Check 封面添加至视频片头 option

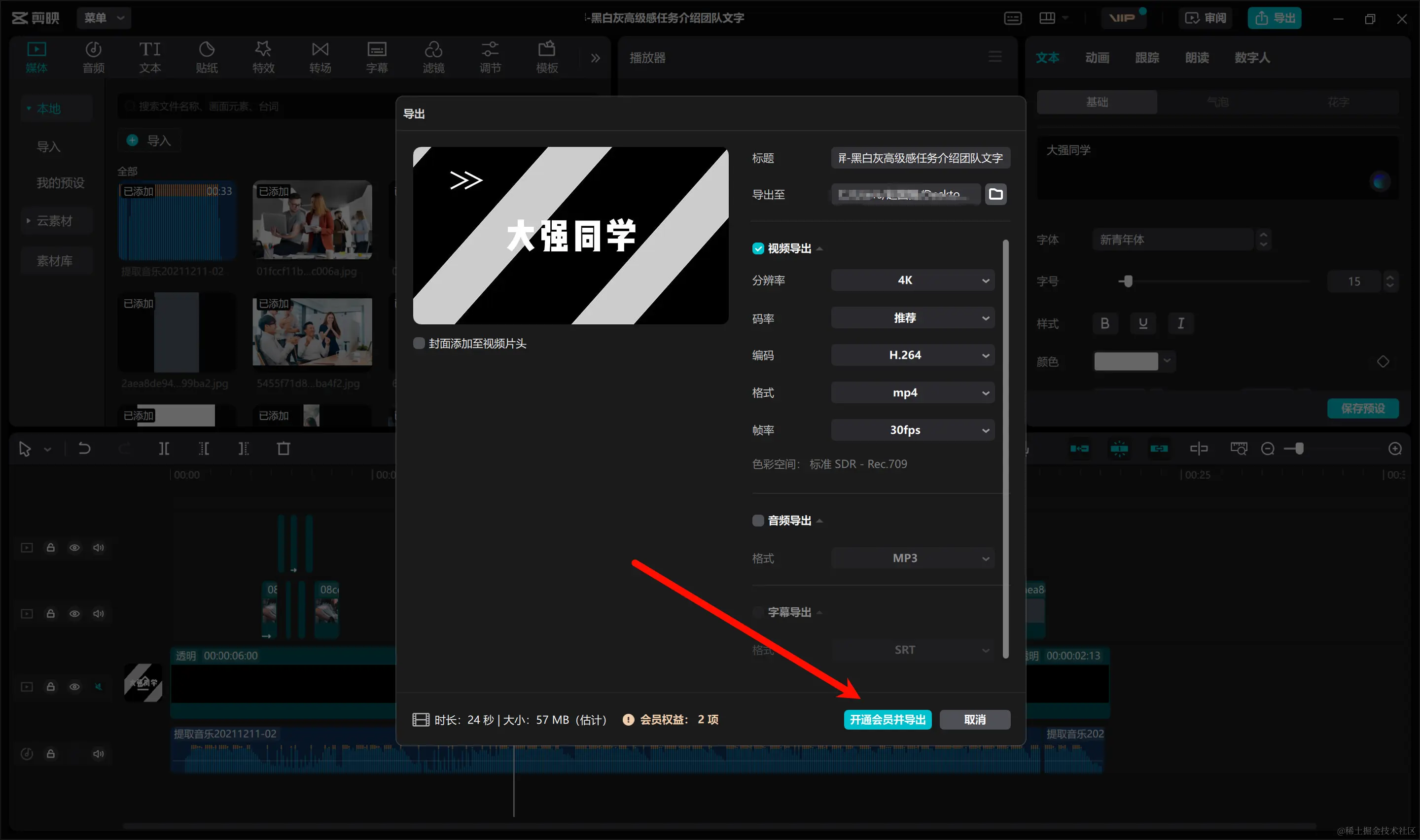[x=419, y=344]
